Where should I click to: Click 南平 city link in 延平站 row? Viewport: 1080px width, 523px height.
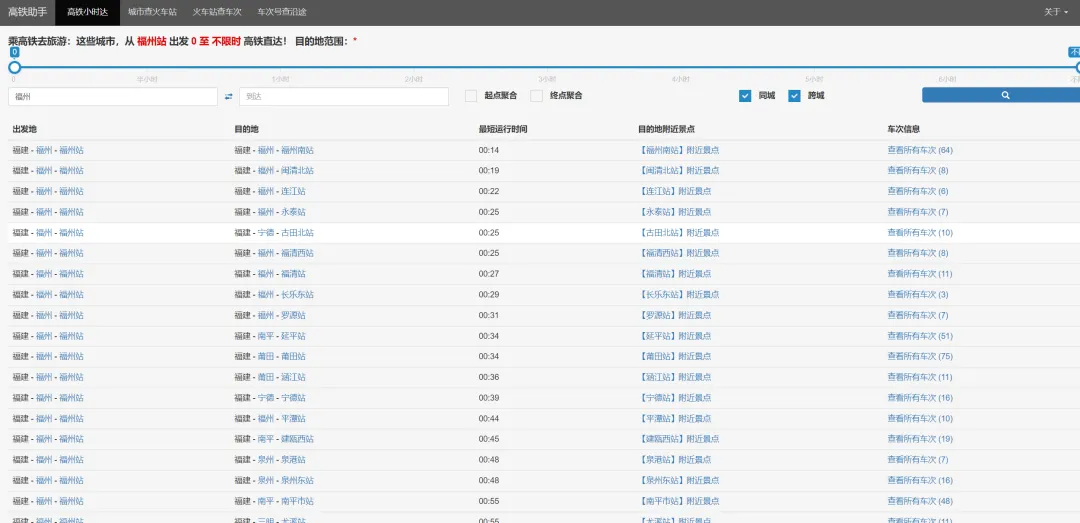[266, 336]
